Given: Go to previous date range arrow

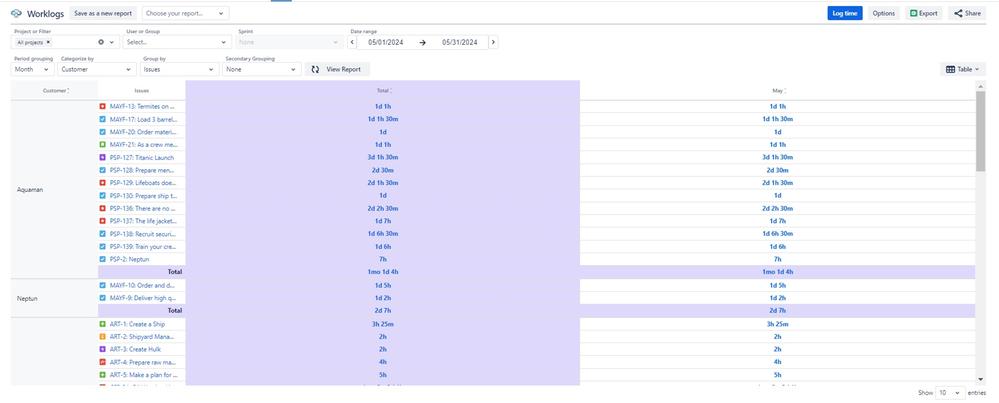Looking at the screenshot, I should pyautogui.click(x=352, y=43).
